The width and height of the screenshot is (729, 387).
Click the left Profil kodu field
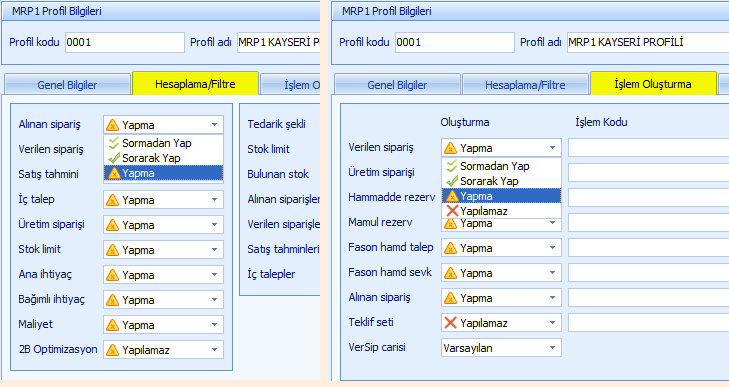125,42
